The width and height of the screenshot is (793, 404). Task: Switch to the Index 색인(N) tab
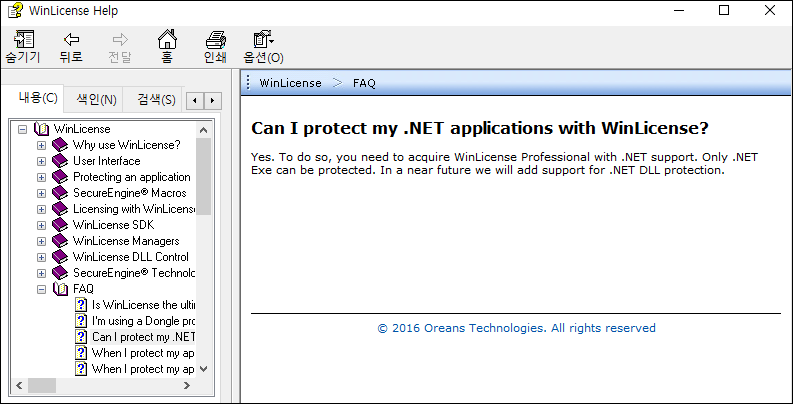[x=96, y=100]
